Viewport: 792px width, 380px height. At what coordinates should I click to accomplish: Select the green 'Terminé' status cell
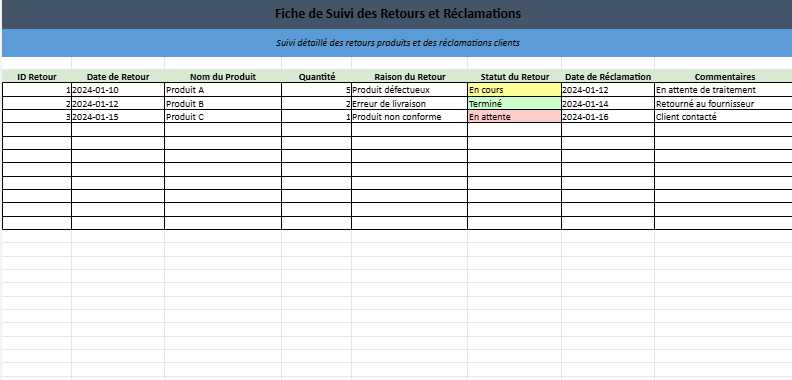pos(514,104)
